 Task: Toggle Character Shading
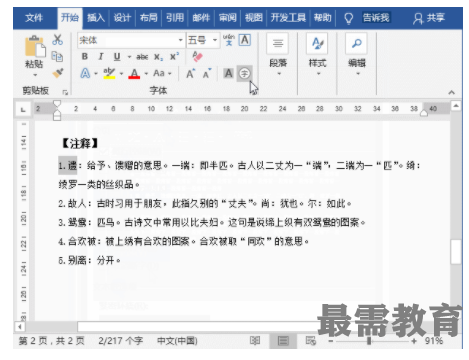click(x=228, y=73)
